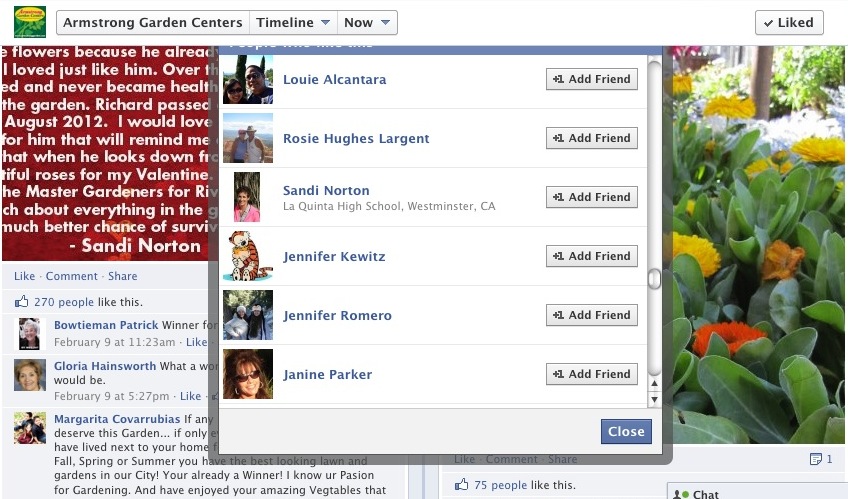Add Jennifer Romero as friend
This screenshot has width=848, height=499.
tap(592, 315)
